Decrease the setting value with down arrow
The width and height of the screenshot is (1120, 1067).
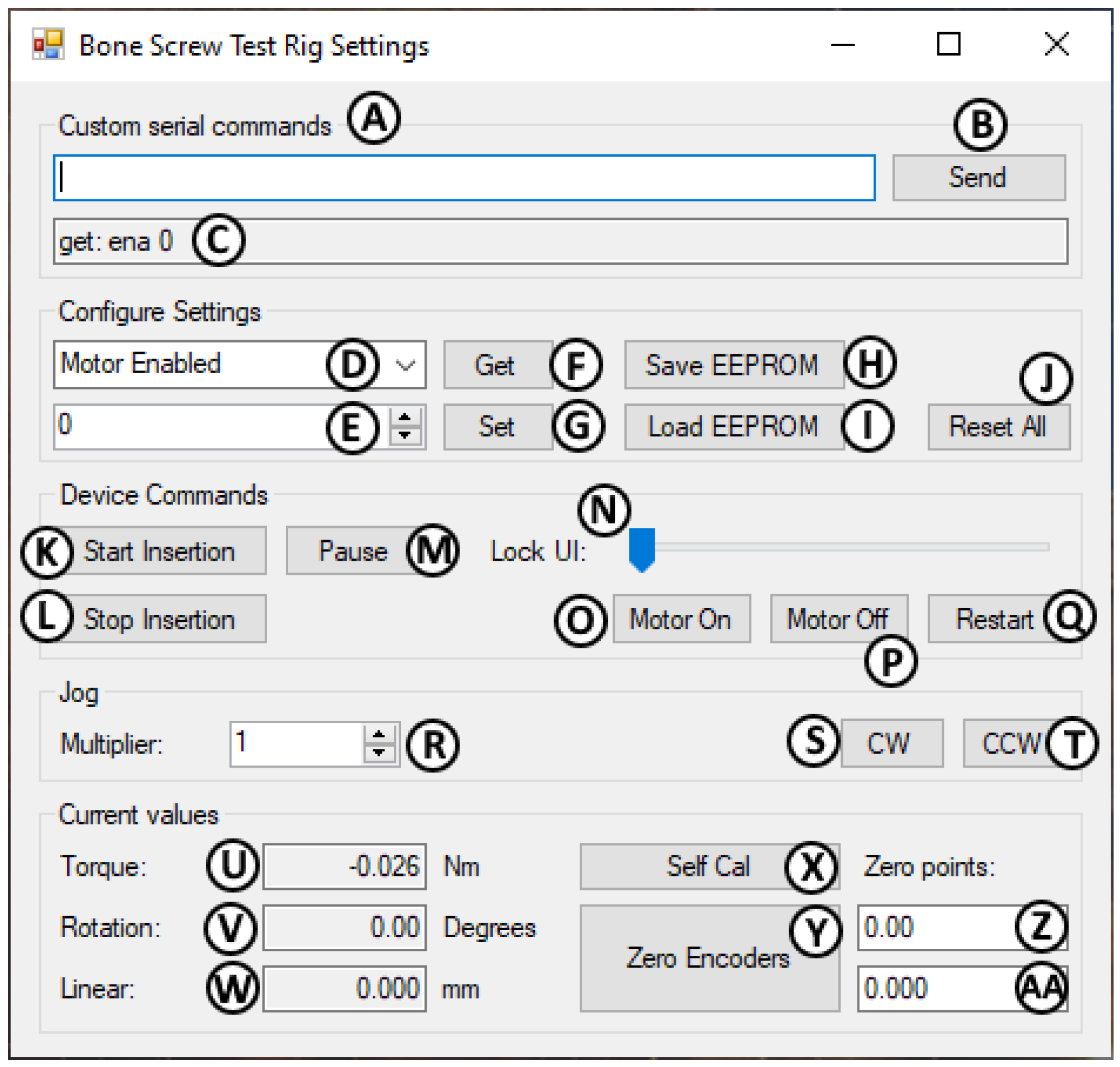tap(405, 435)
